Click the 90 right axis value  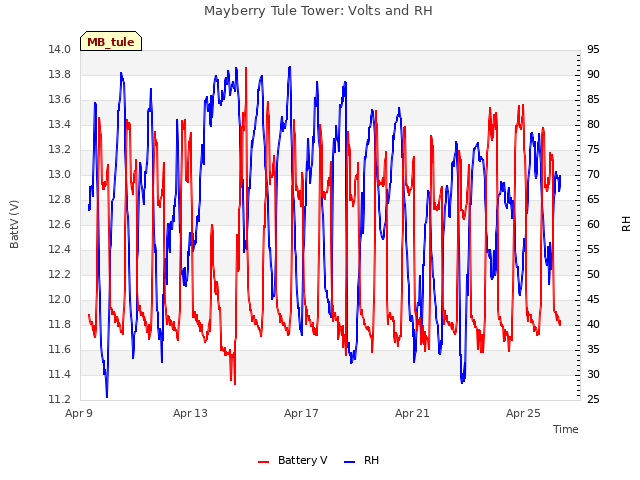tap(593, 75)
